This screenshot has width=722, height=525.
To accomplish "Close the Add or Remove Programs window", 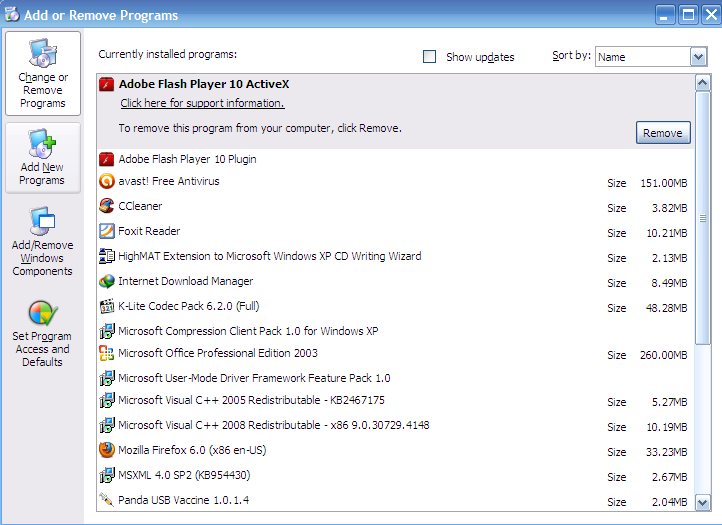I will tap(711, 15).
